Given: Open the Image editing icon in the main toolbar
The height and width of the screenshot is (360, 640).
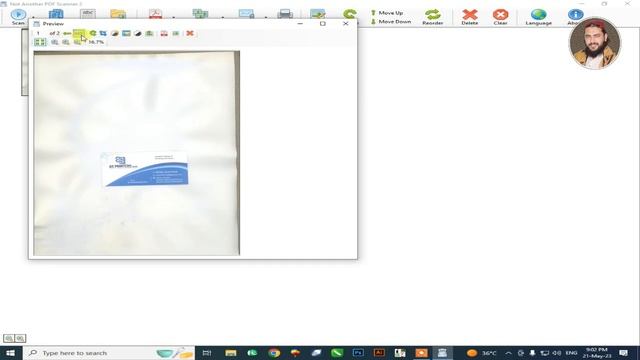Looking at the screenshot, I should (x=318, y=15).
